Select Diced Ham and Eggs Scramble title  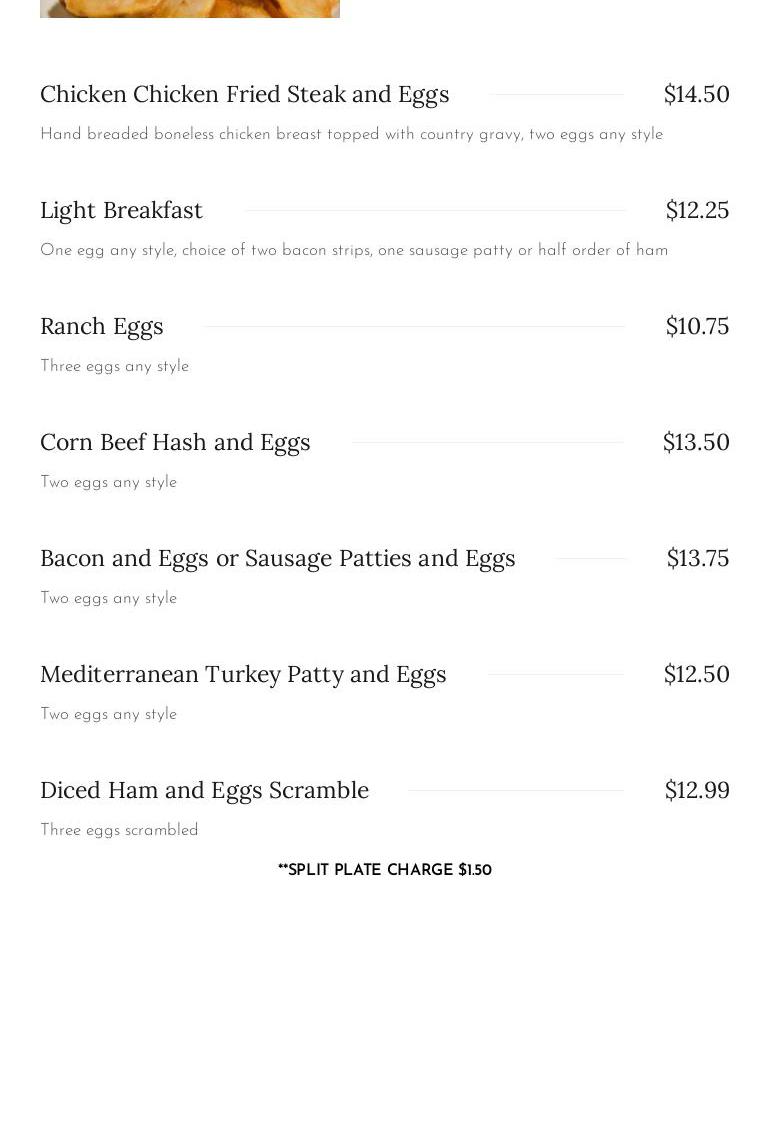tap(204, 790)
